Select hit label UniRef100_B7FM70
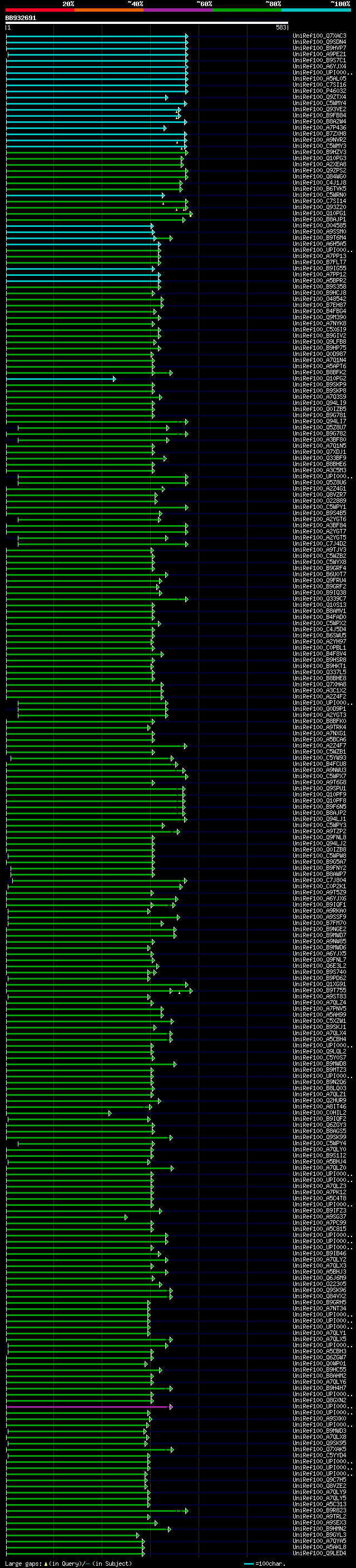This screenshot has width=356, height=1568. pyautogui.click(x=319, y=923)
